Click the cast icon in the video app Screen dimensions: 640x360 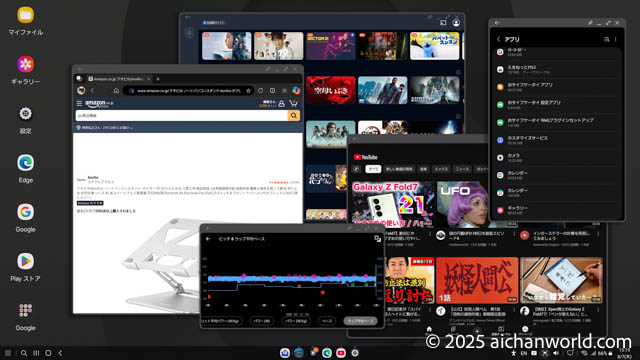coord(443,23)
